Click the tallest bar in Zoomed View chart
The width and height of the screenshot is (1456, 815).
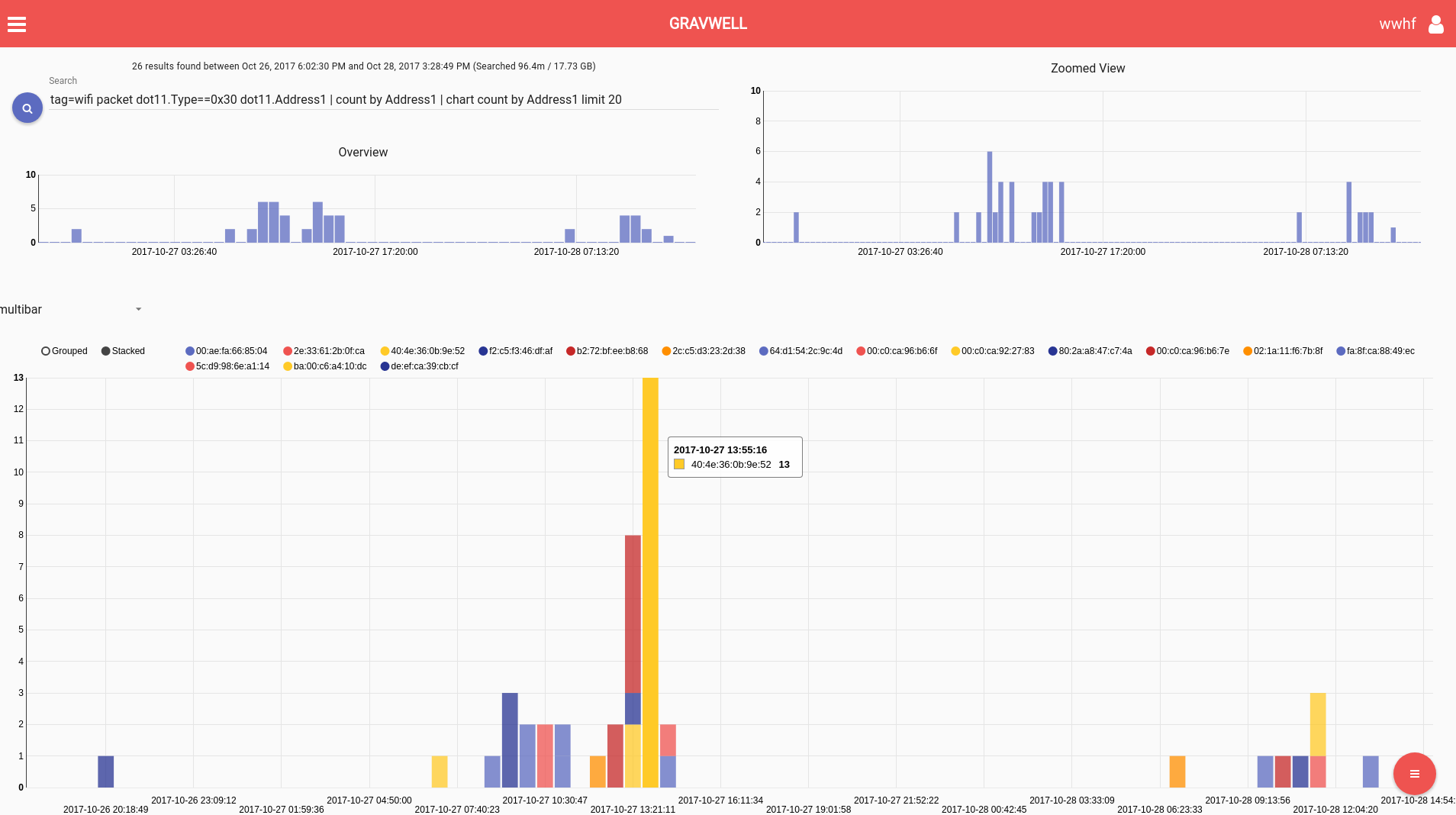point(990,197)
